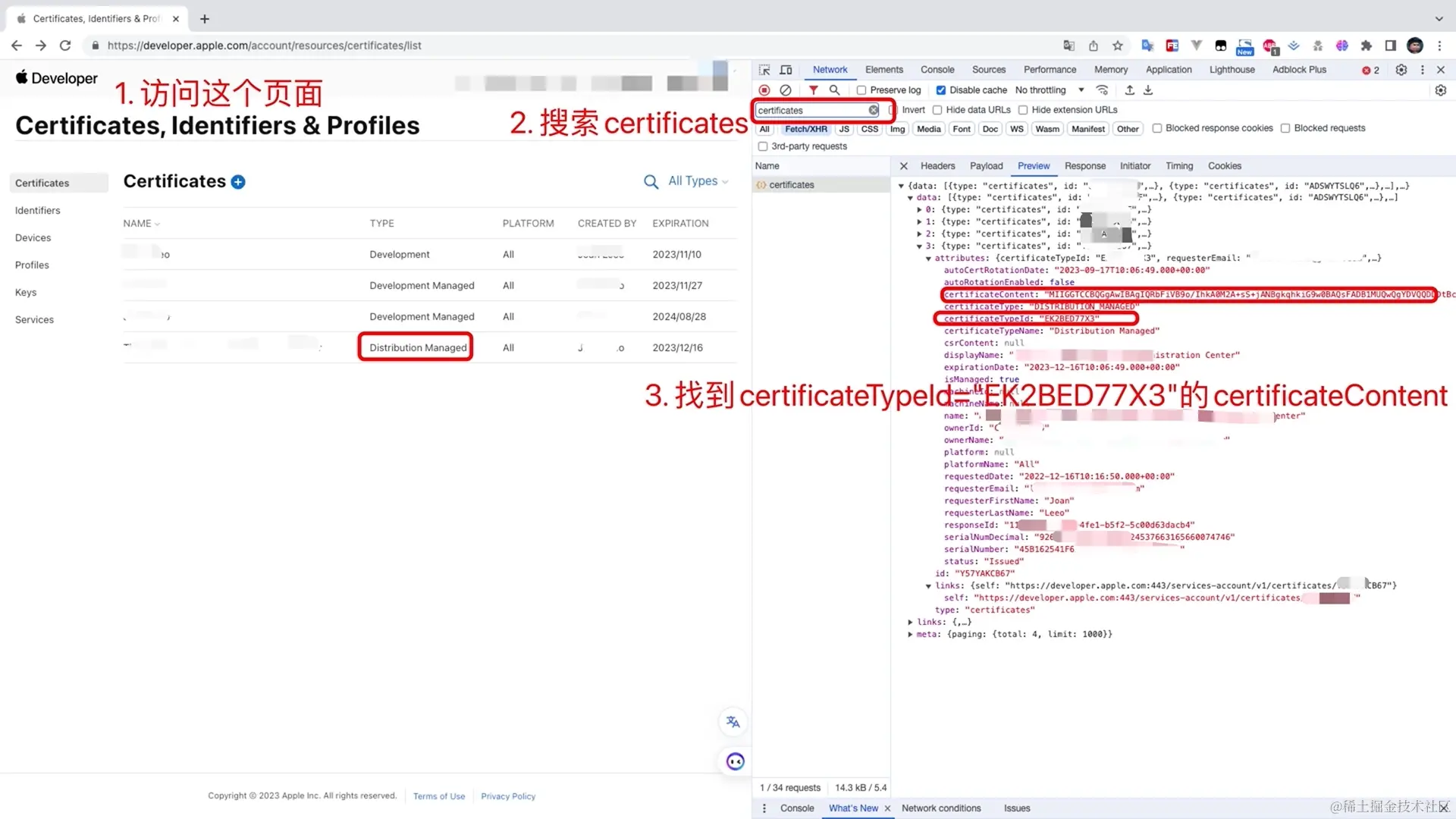Open a new browser tab with plus icon

(x=205, y=19)
